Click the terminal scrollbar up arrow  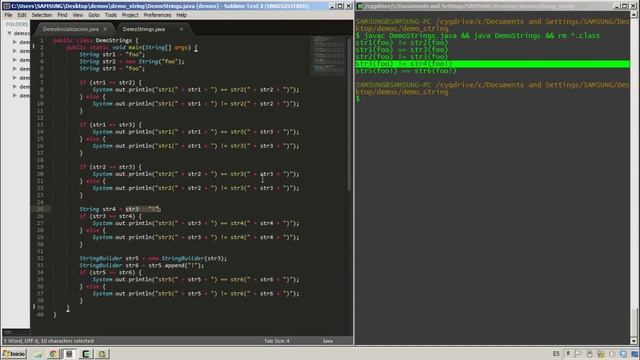coord(633,14)
